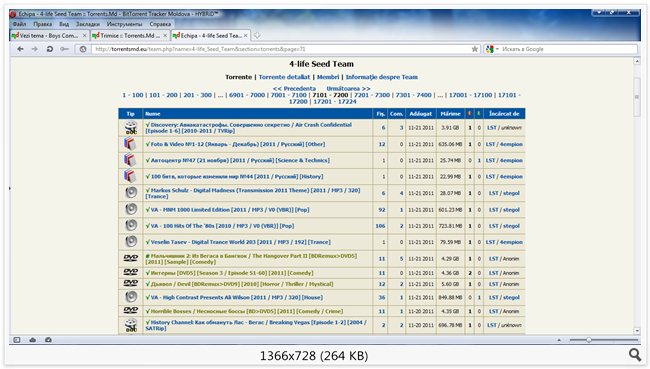Bookmark page with the star icon

(475, 49)
